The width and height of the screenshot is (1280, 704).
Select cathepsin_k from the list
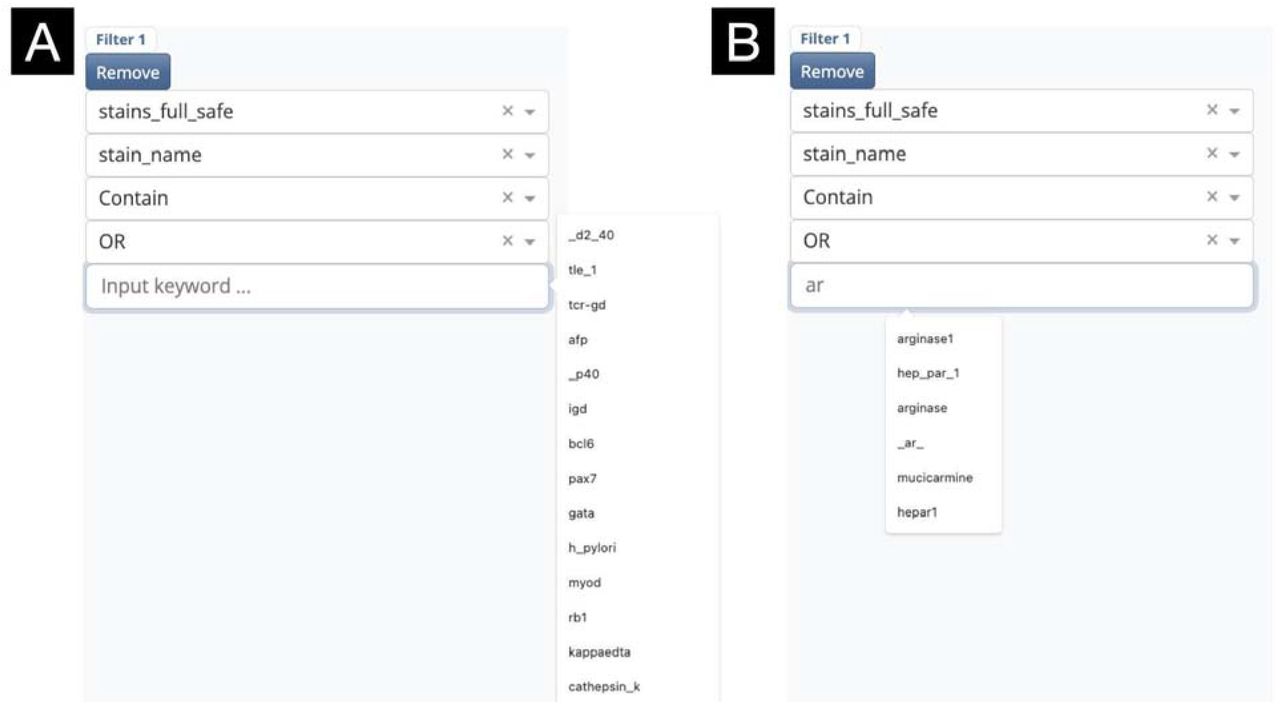click(x=604, y=687)
